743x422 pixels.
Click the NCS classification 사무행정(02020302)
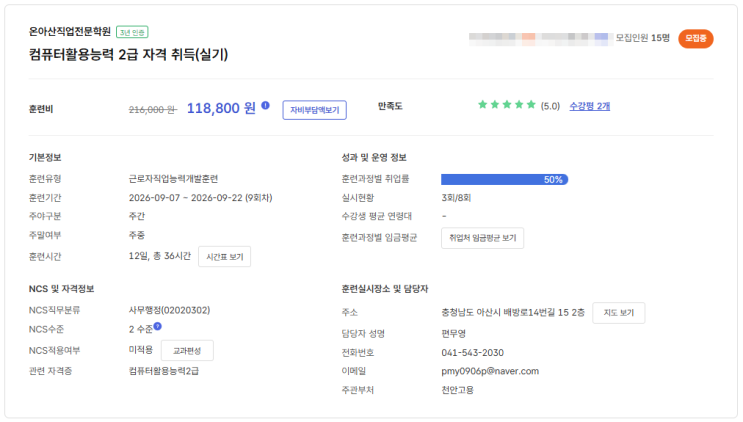point(169,310)
